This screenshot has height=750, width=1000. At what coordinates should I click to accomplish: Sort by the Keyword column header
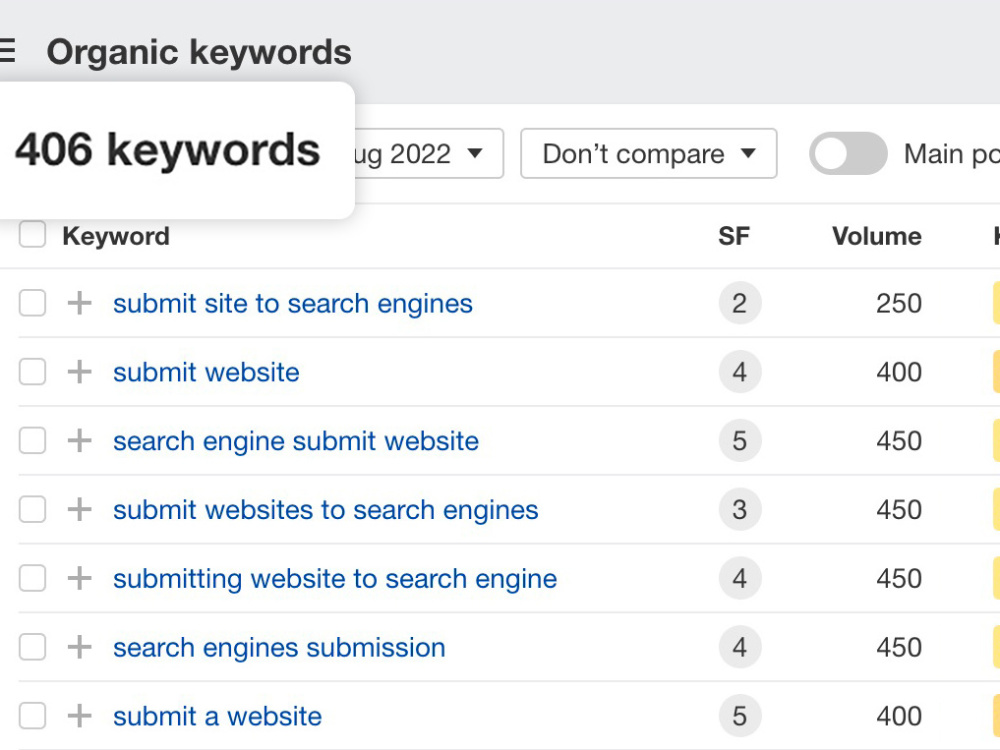(x=116, y=237)
